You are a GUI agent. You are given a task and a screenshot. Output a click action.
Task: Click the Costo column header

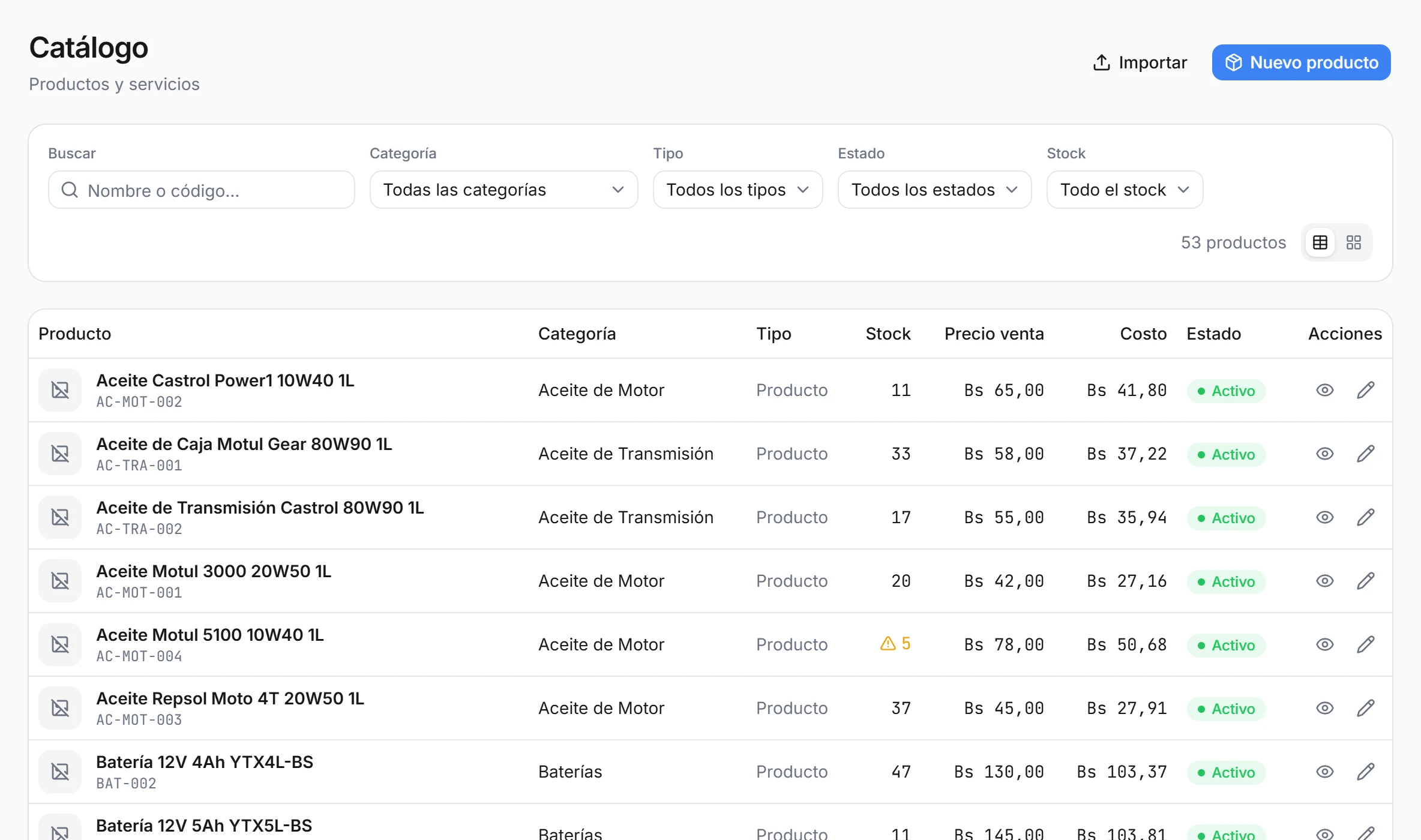(1143, 334)
